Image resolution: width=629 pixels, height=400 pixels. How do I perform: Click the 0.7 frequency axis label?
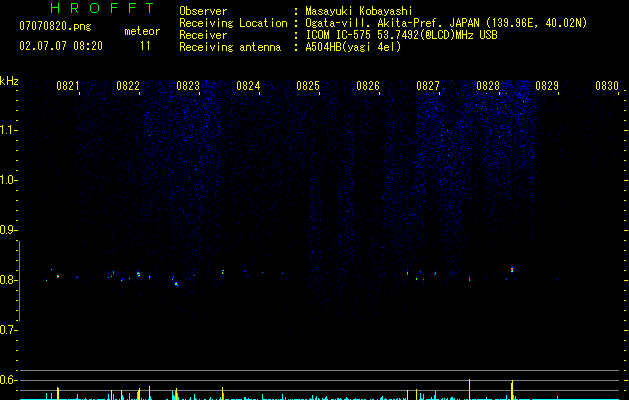click(x=7, y=330)
